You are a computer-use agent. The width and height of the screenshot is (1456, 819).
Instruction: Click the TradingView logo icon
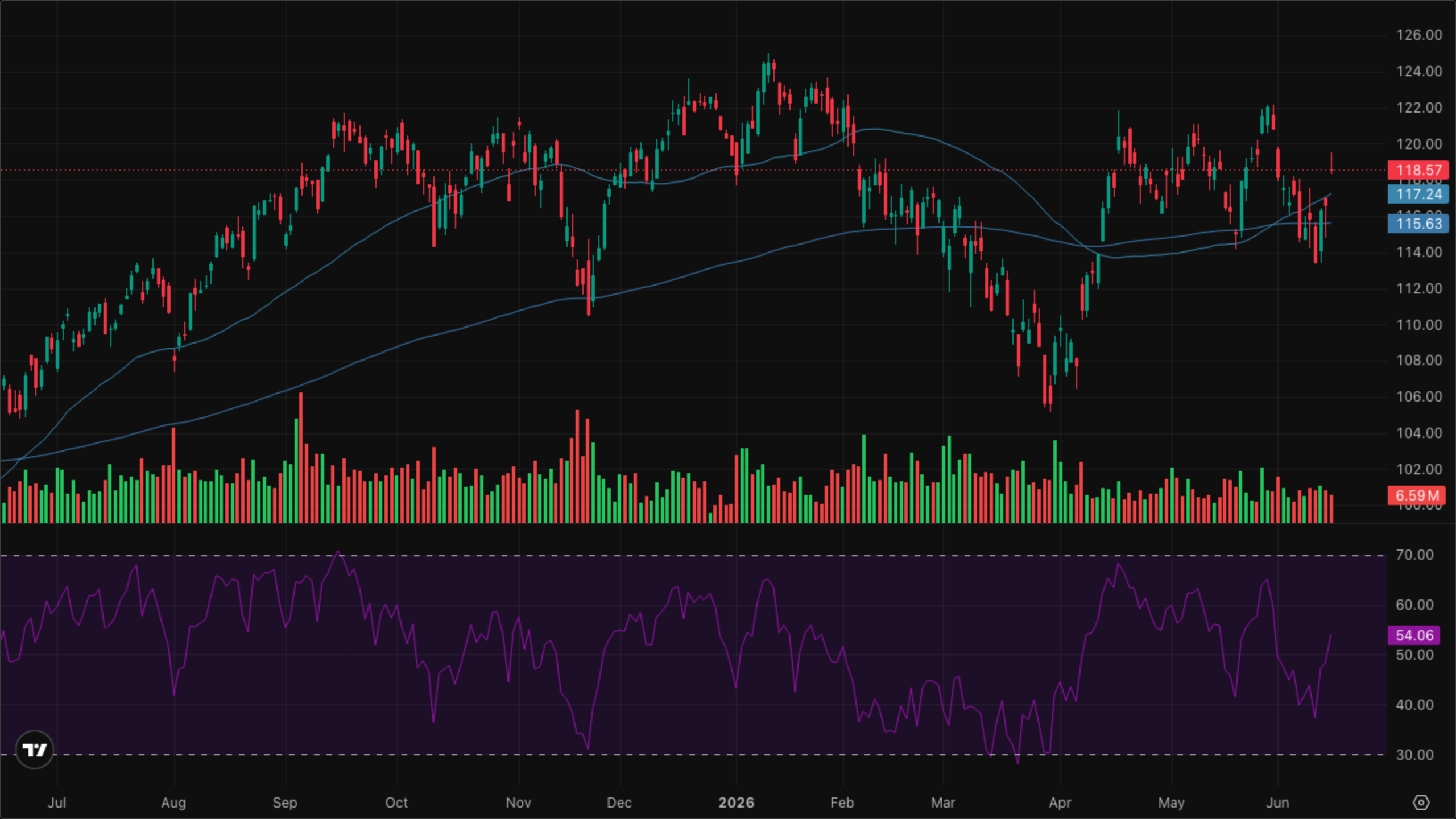(x=34, y=750)
